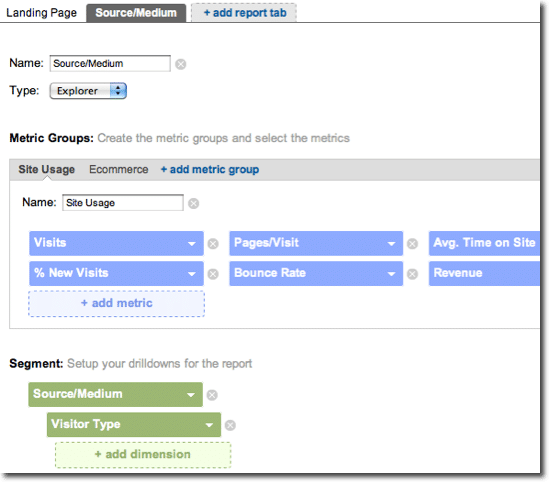The image size is (550, 483).
Task: Add a new metric box
Action: [116, 303]
